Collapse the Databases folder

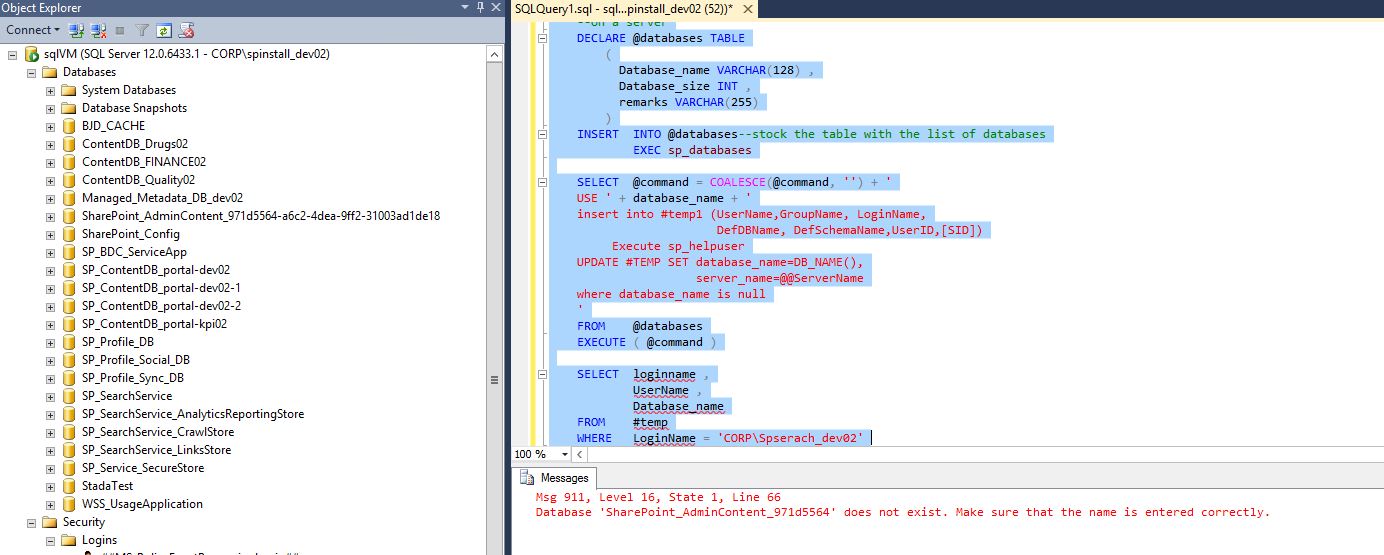point(32,72)
